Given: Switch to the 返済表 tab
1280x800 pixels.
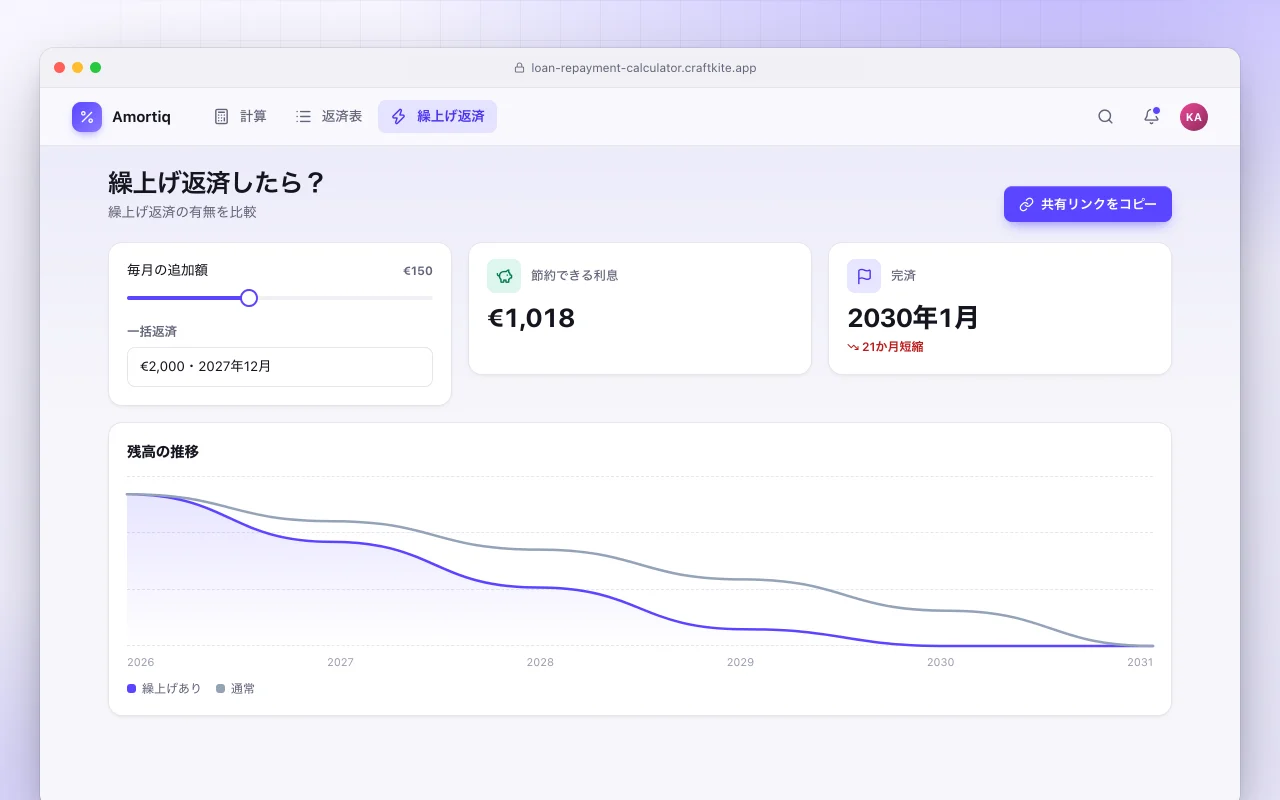Looking at the screenshot, I should [x=328, y=117].
